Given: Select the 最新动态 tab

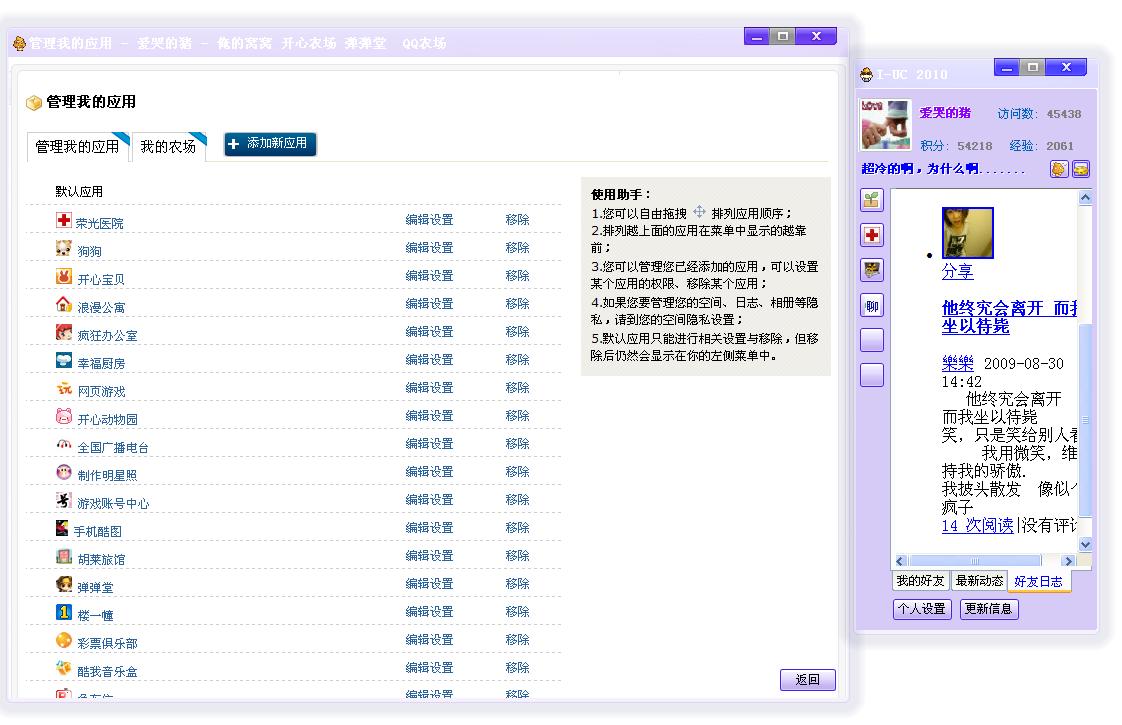Looking at the screenshot, I should 979,581.
